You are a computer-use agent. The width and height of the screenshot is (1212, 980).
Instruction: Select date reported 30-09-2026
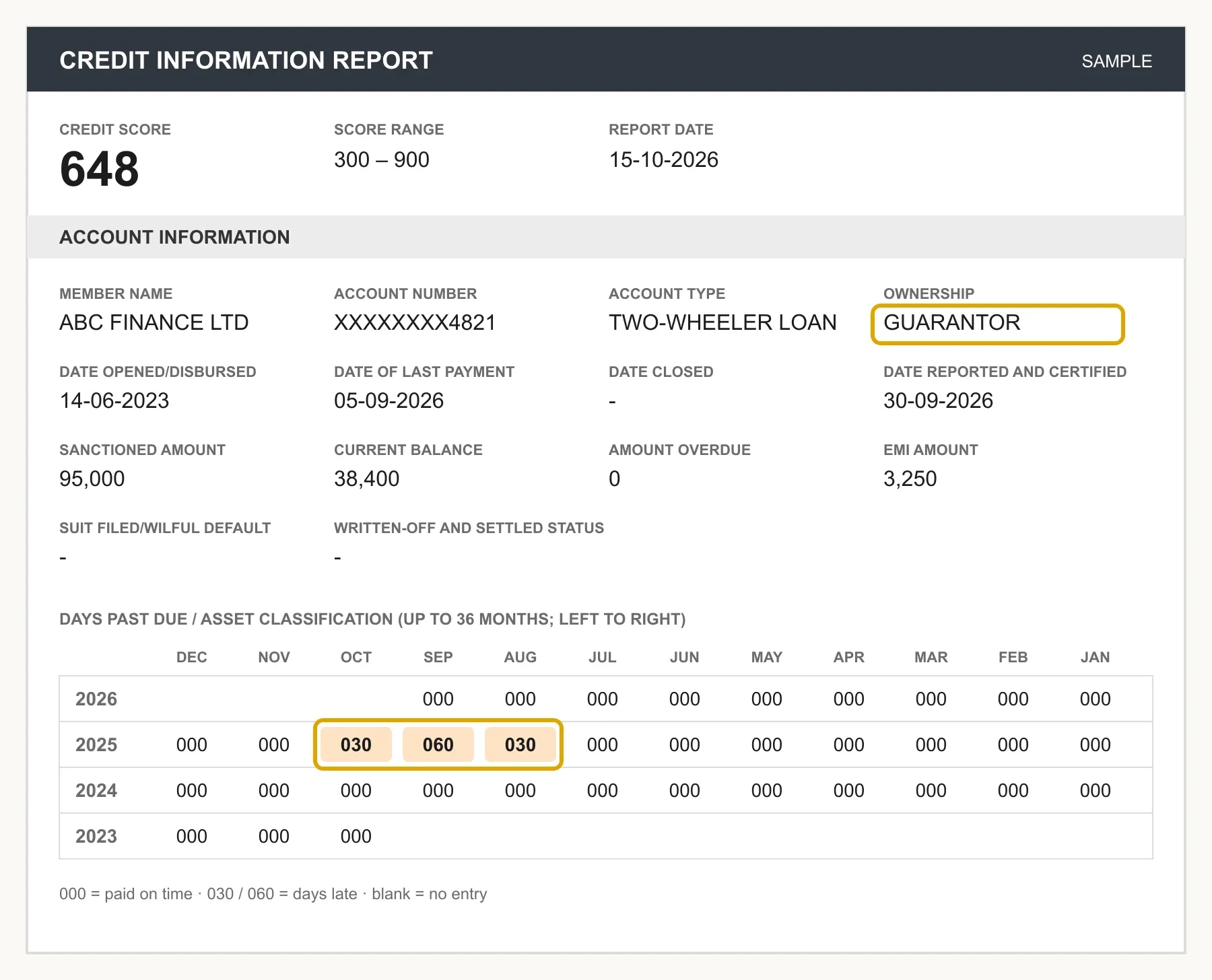pos(938,400)
